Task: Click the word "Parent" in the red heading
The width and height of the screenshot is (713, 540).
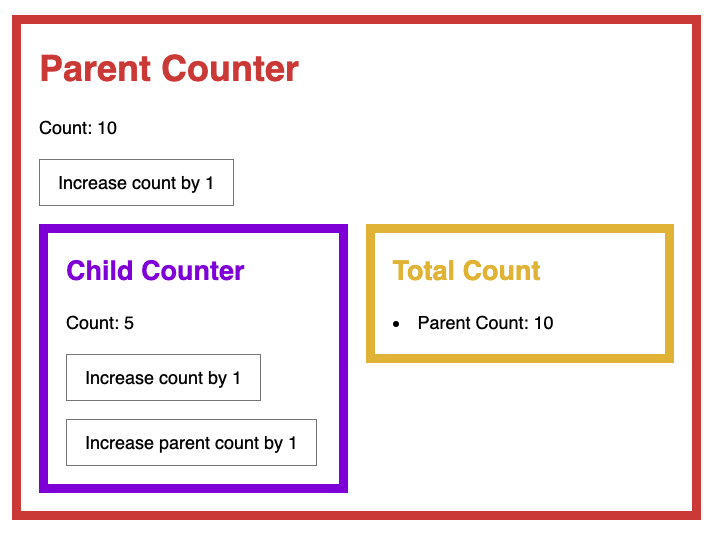Action: (95, 69)
